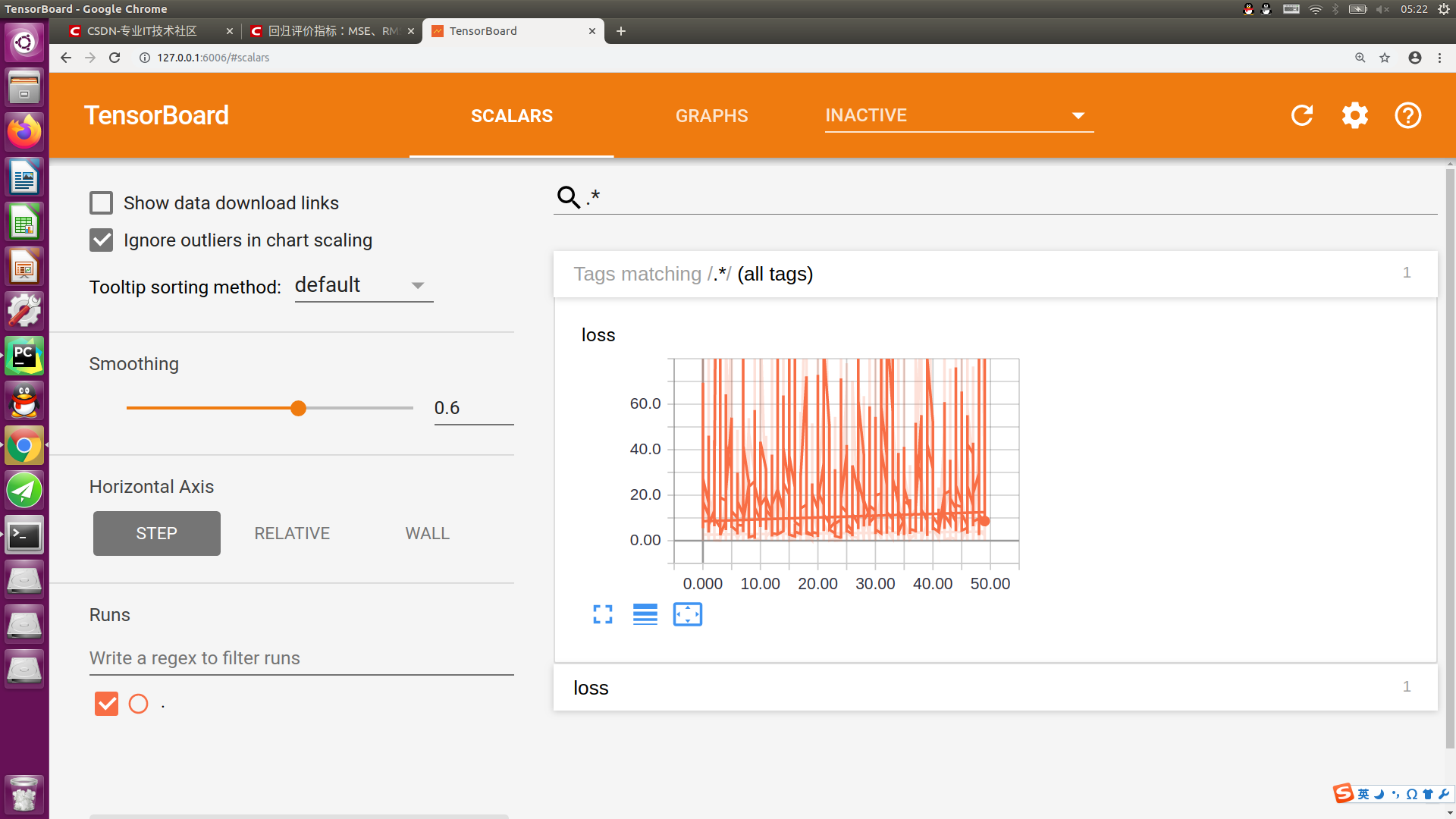Switch horizontal axis to RELATIVE
The image size is (1456, 819).
tap(291, 533)
